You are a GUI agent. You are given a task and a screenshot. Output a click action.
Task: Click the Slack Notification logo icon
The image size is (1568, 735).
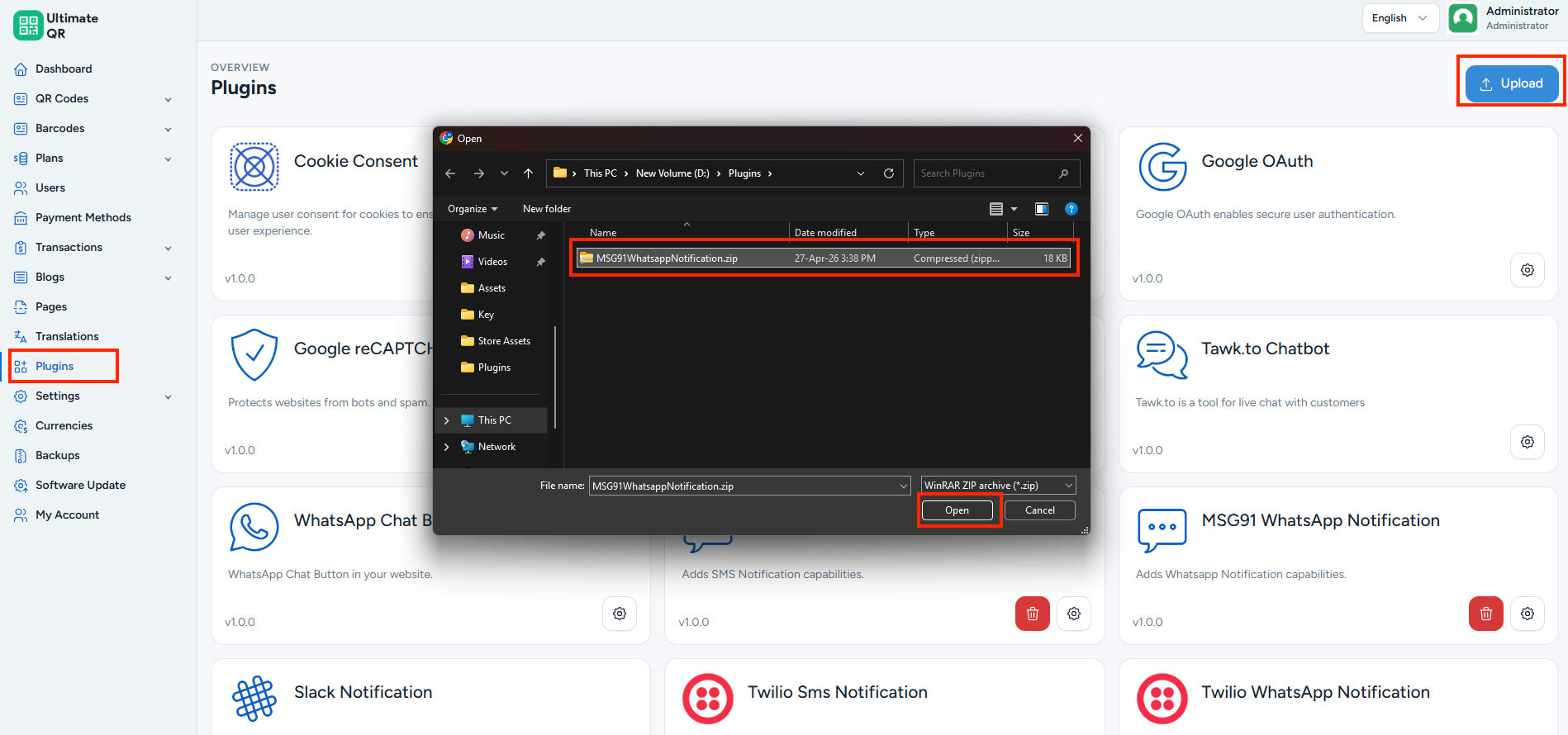(x=254, y=699)
